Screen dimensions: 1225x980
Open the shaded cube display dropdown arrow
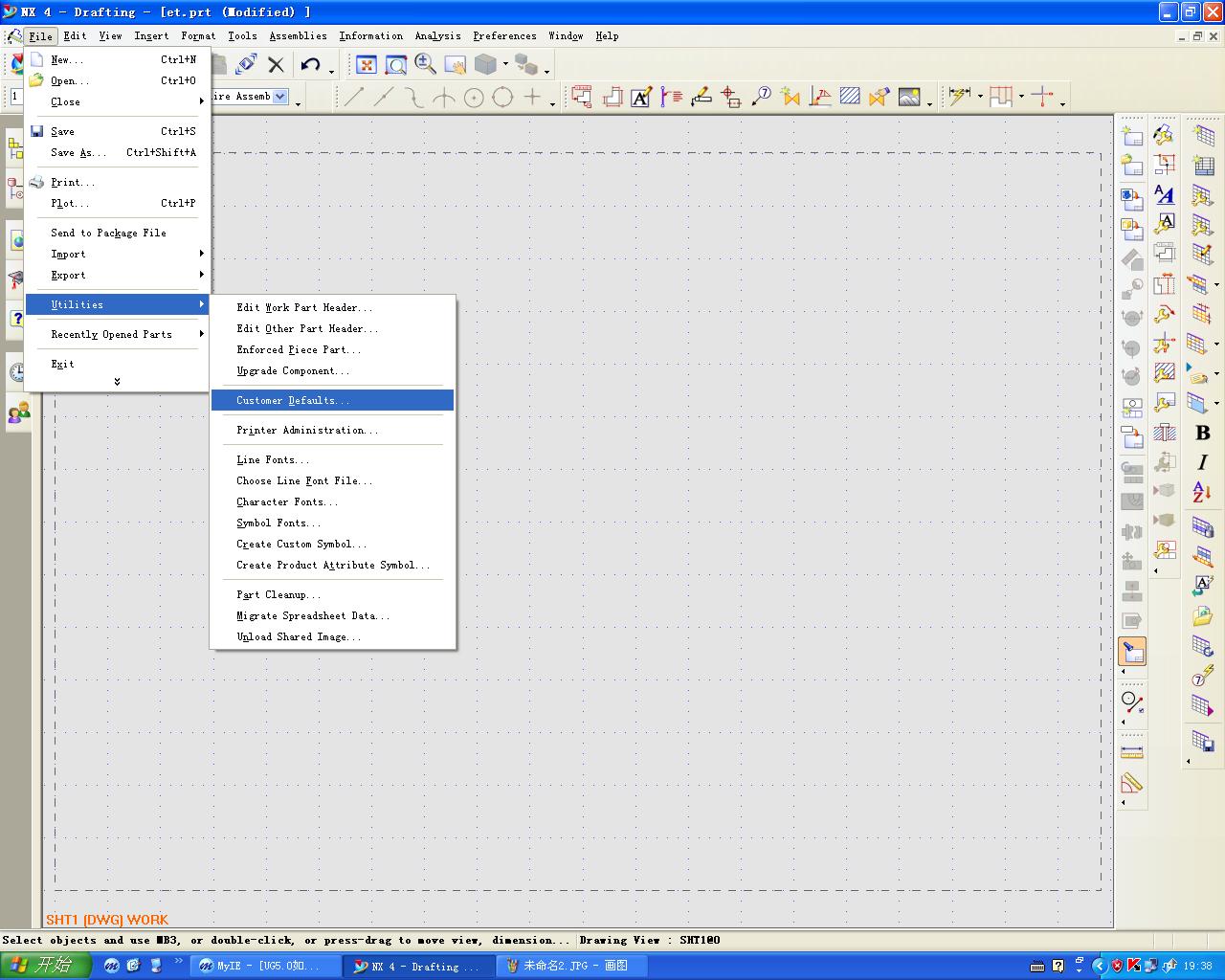(505, 65)
